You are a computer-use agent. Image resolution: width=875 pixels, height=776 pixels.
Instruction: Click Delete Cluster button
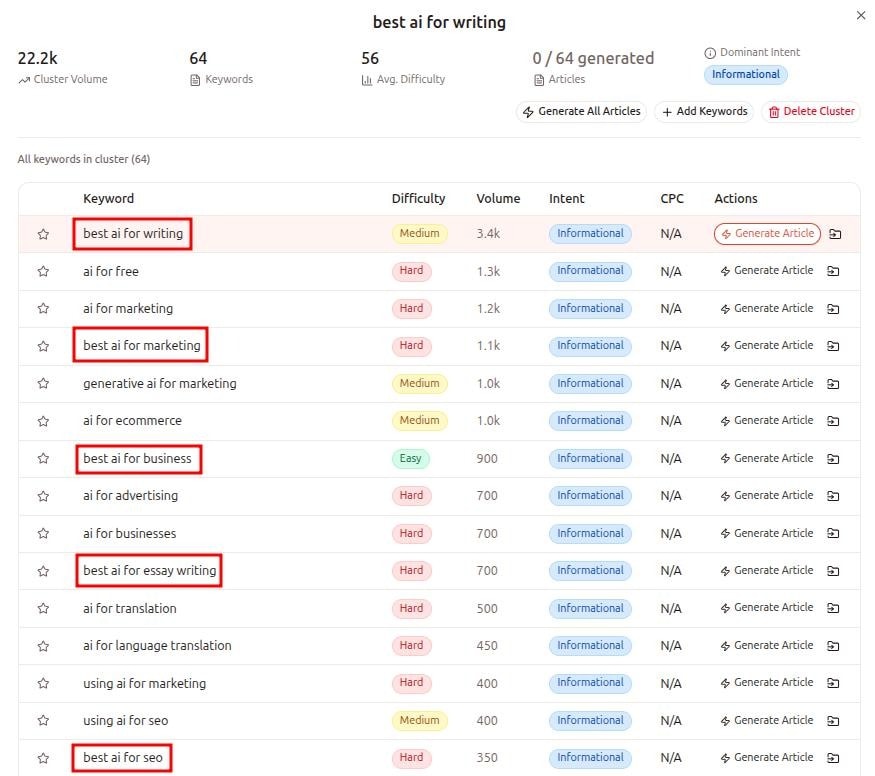click(811, 112)
